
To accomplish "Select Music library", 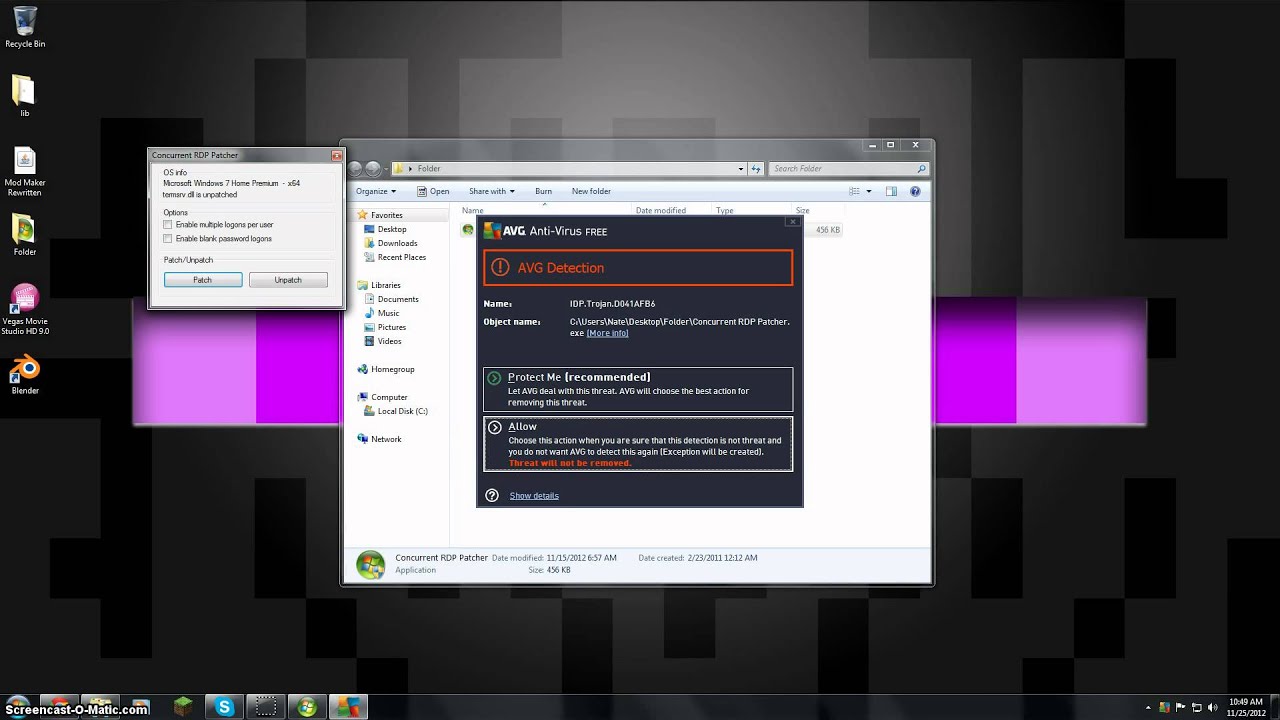I will point(388,313).
